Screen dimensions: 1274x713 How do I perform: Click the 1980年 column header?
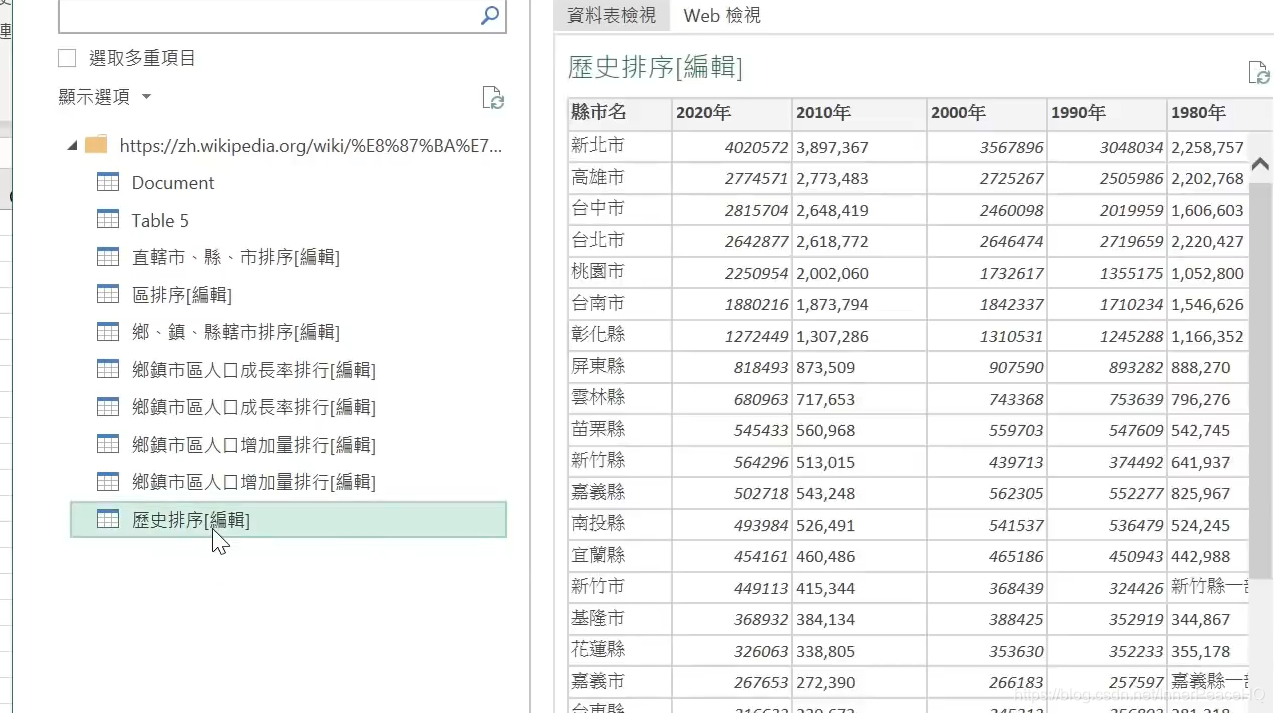pyautogui.click(x=1207, y=113)
